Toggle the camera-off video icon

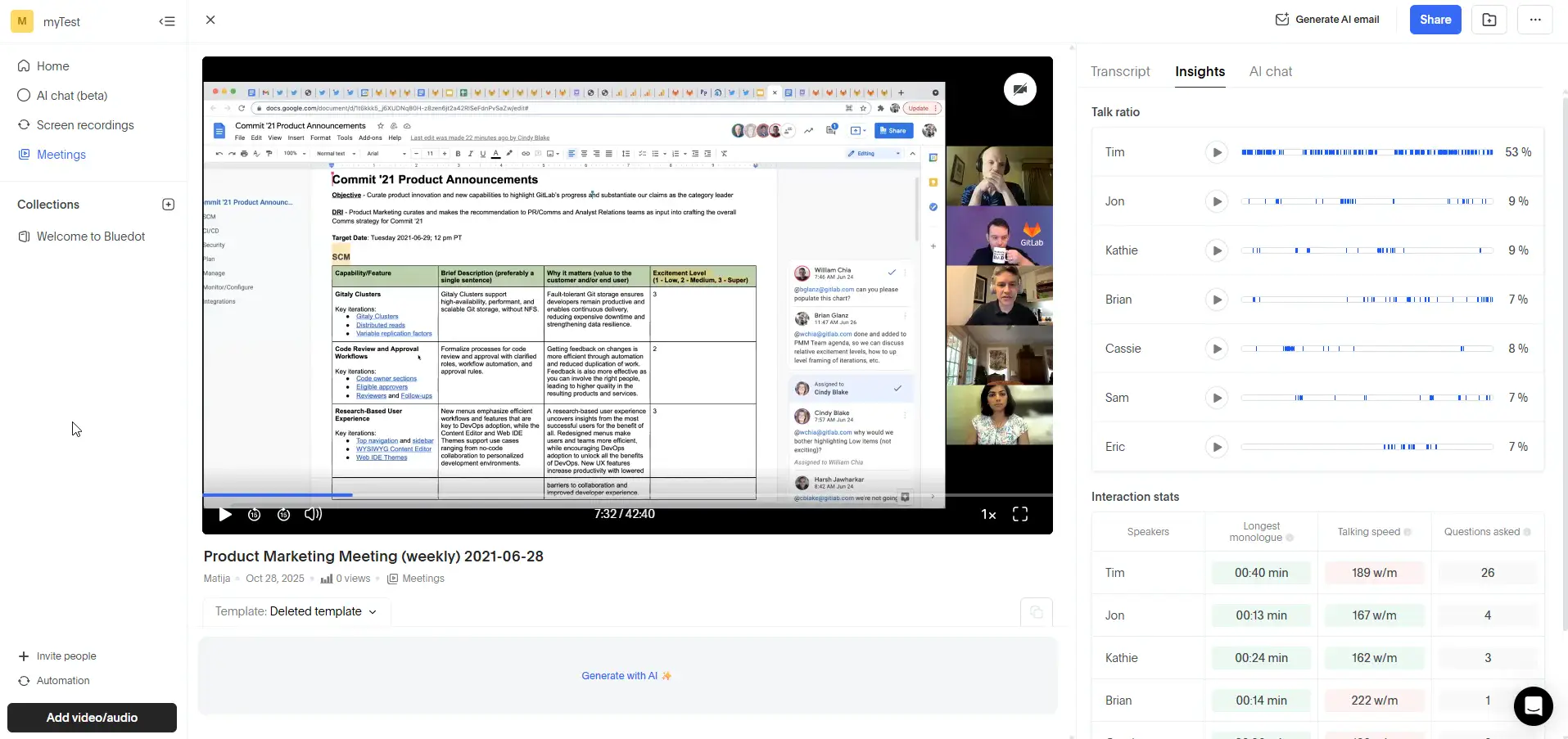tap(1020, 89)
